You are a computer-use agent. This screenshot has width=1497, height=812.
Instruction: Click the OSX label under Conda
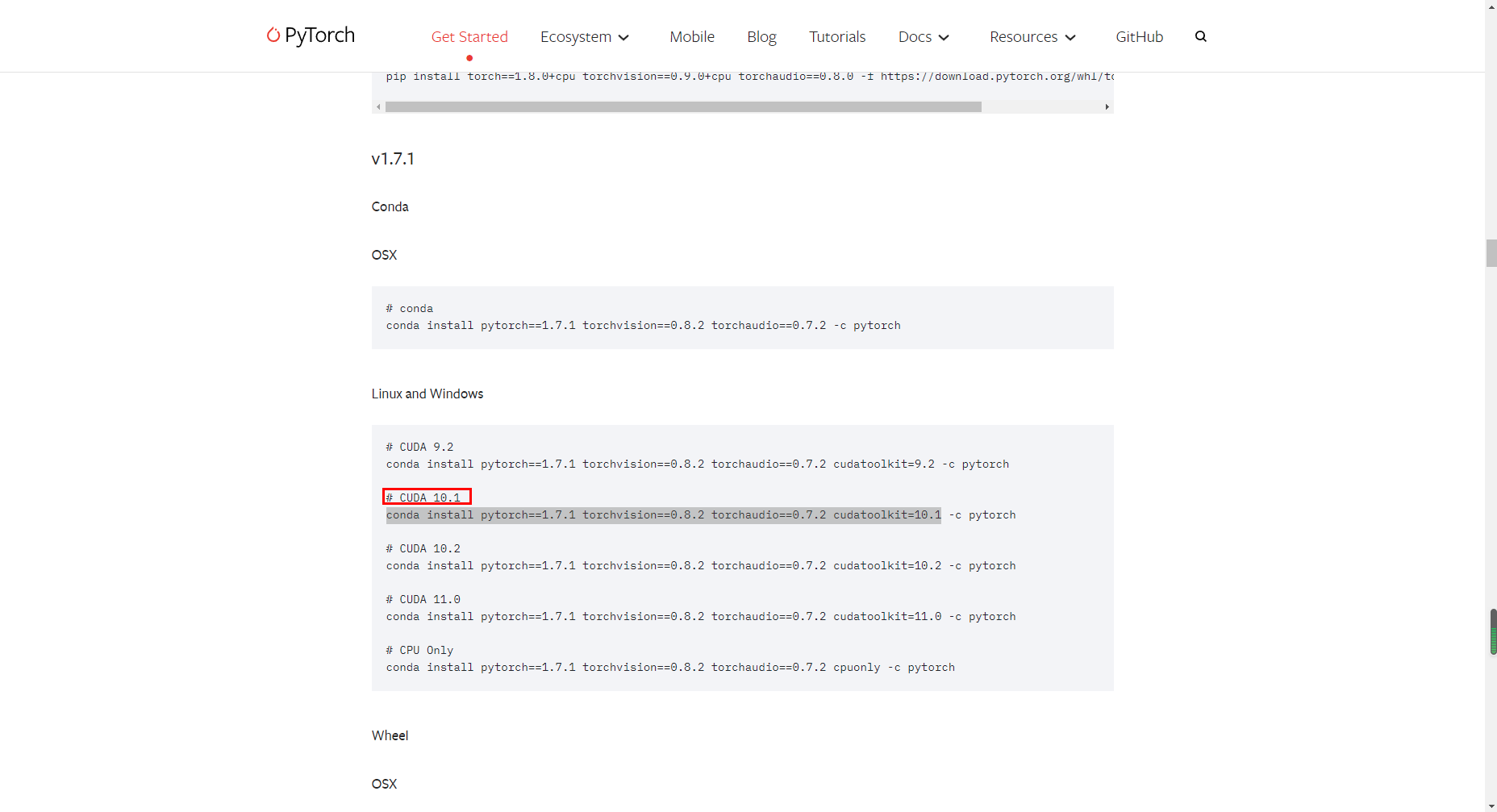click(384, 255)
